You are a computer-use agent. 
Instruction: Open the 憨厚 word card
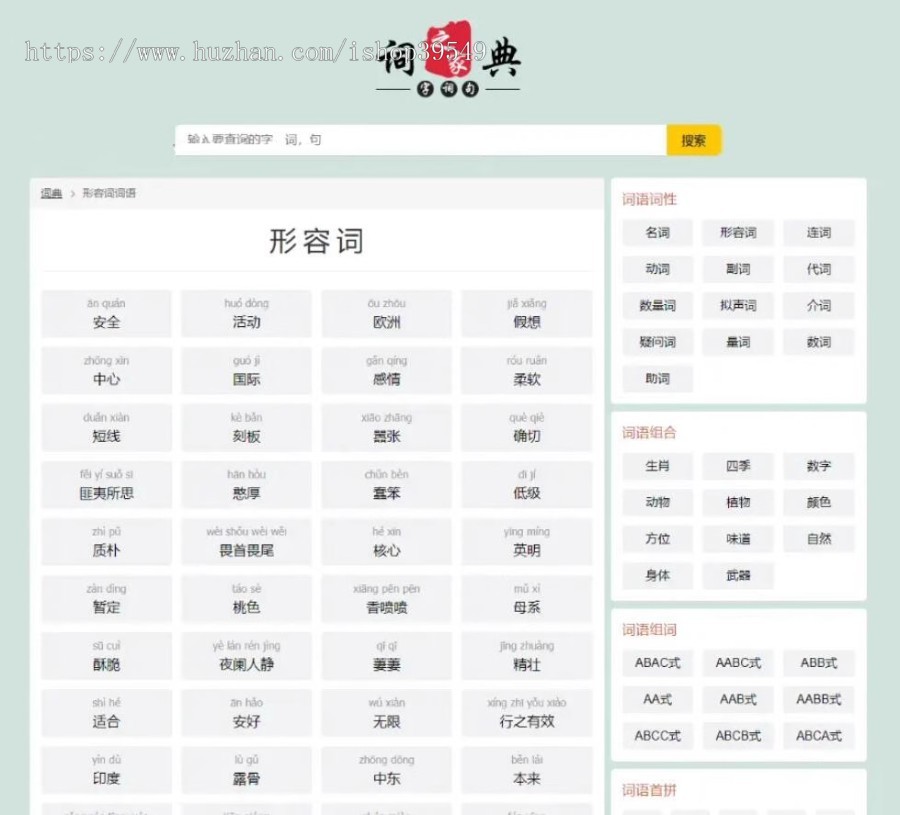[x=246, y=484]
